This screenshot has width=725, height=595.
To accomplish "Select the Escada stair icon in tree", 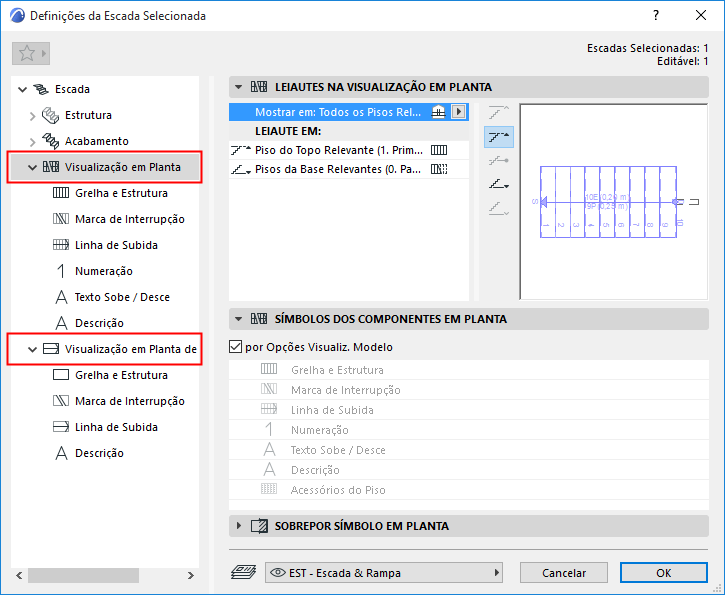I will tap(41, 89).
